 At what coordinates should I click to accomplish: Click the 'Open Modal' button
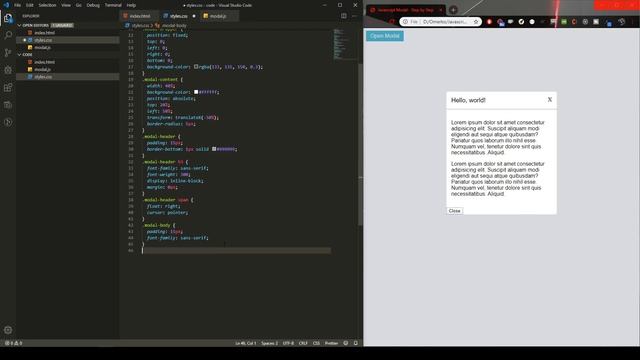pyautogui.click(x=384, y=36)
